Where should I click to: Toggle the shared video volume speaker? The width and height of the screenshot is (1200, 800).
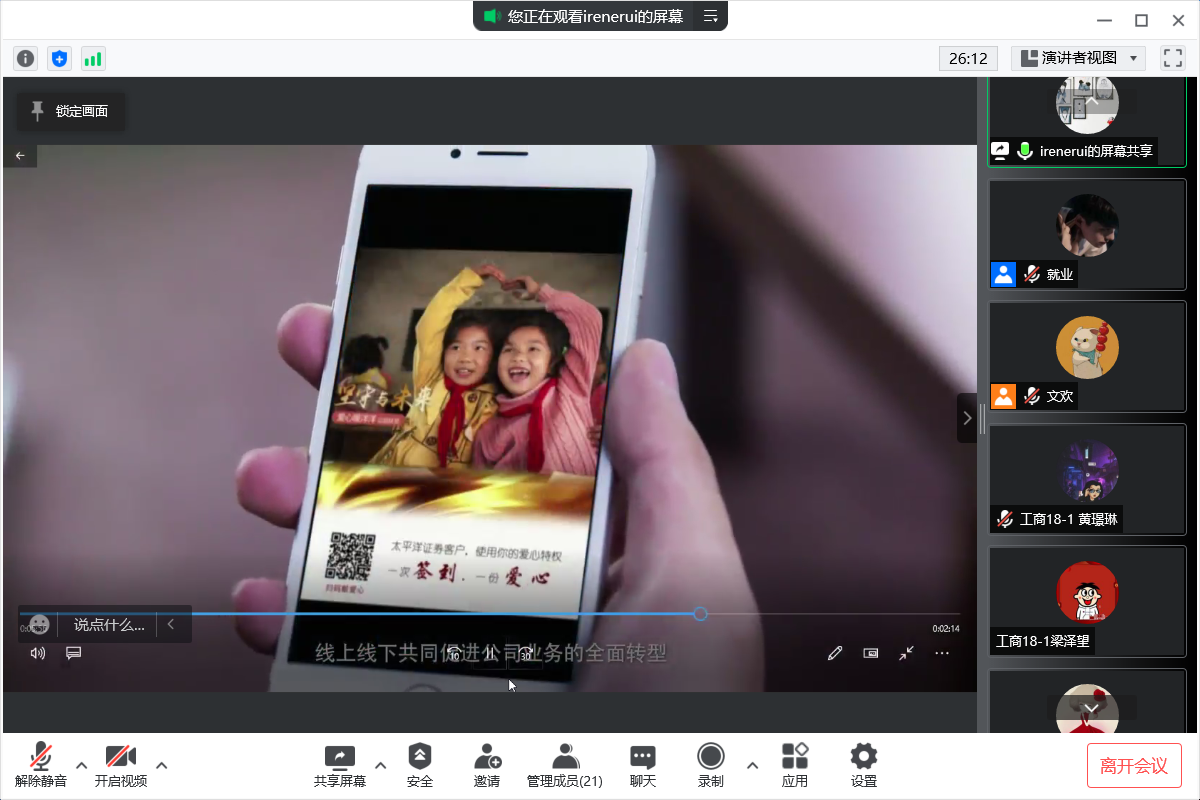(x=38, y=653)
